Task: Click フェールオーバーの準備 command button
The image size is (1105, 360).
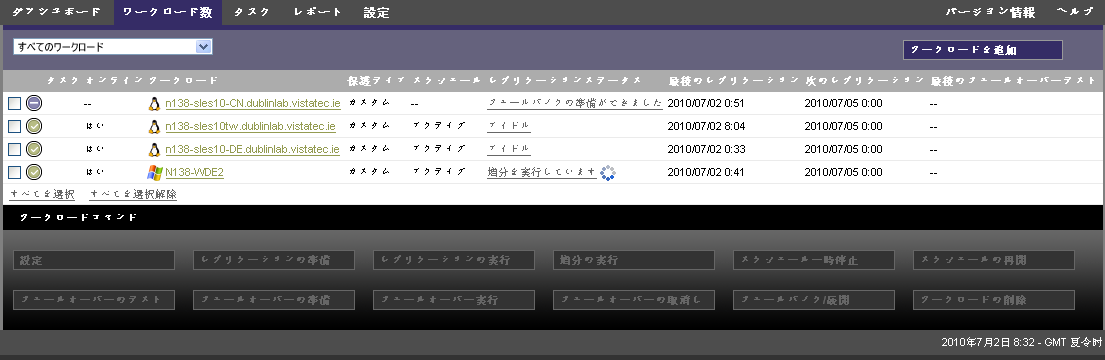Action: tap(273, 300)
